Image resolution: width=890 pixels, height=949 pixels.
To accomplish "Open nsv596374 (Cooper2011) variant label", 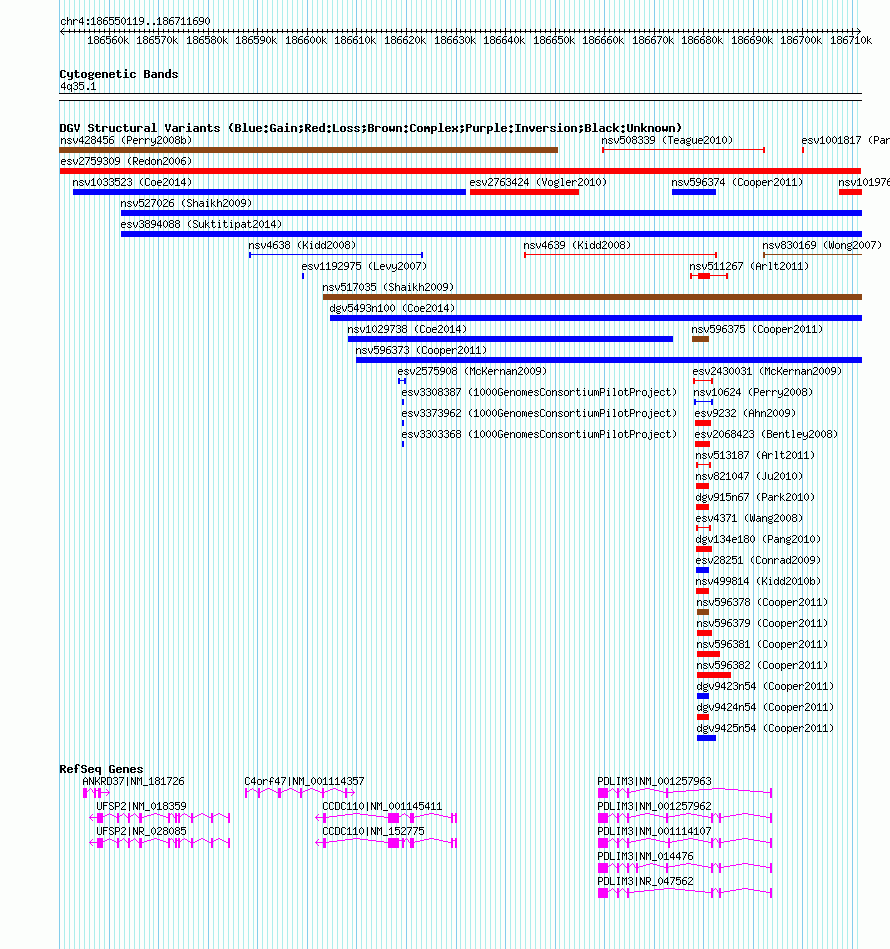I will click(x=737, y=182).
